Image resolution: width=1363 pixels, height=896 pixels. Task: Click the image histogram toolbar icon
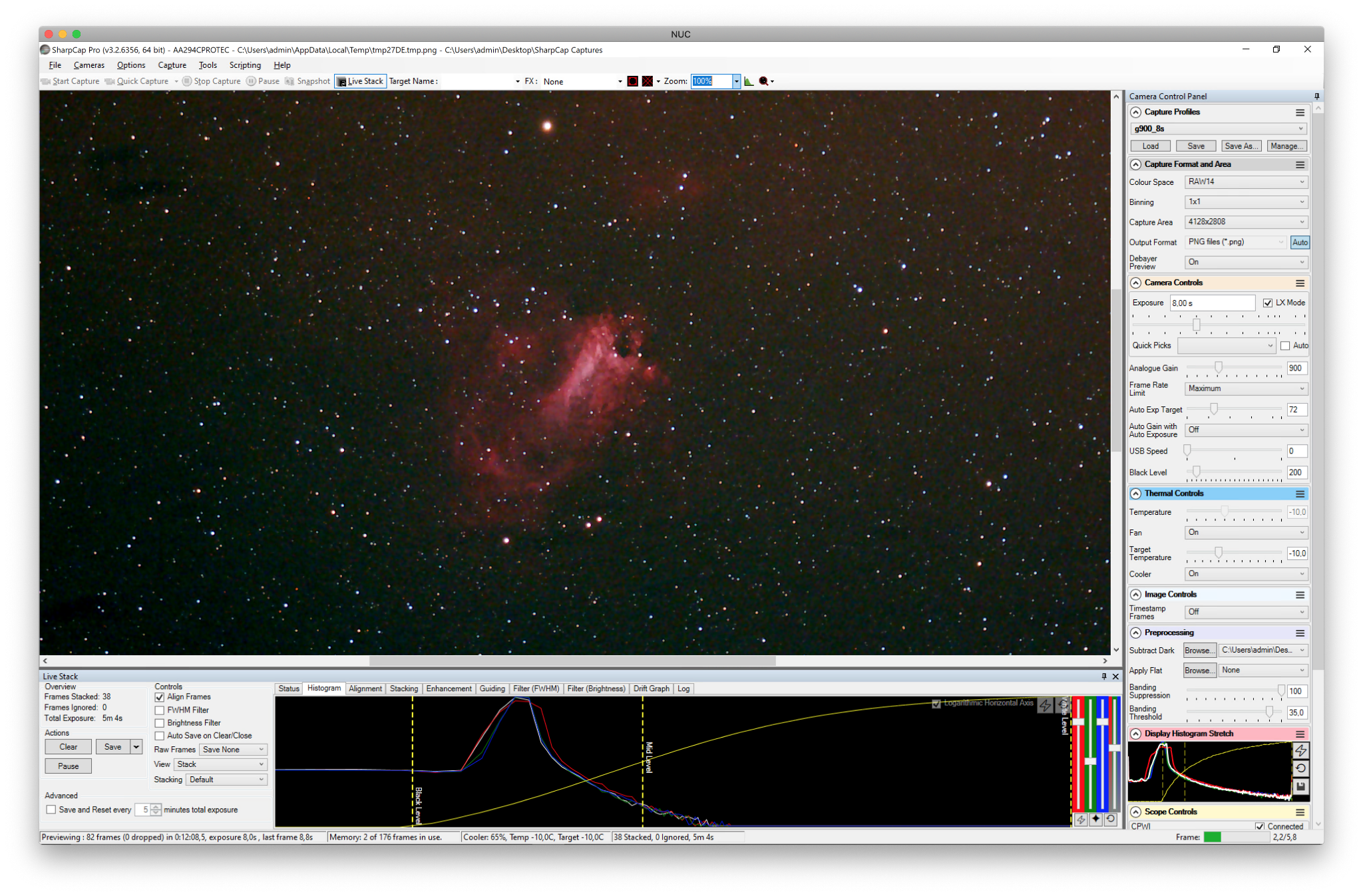click(x=749, y=81)
